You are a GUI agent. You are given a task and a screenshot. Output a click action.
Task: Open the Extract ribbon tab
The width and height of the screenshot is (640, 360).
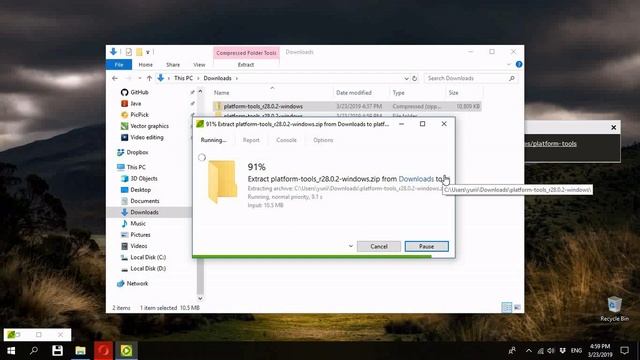246,64
